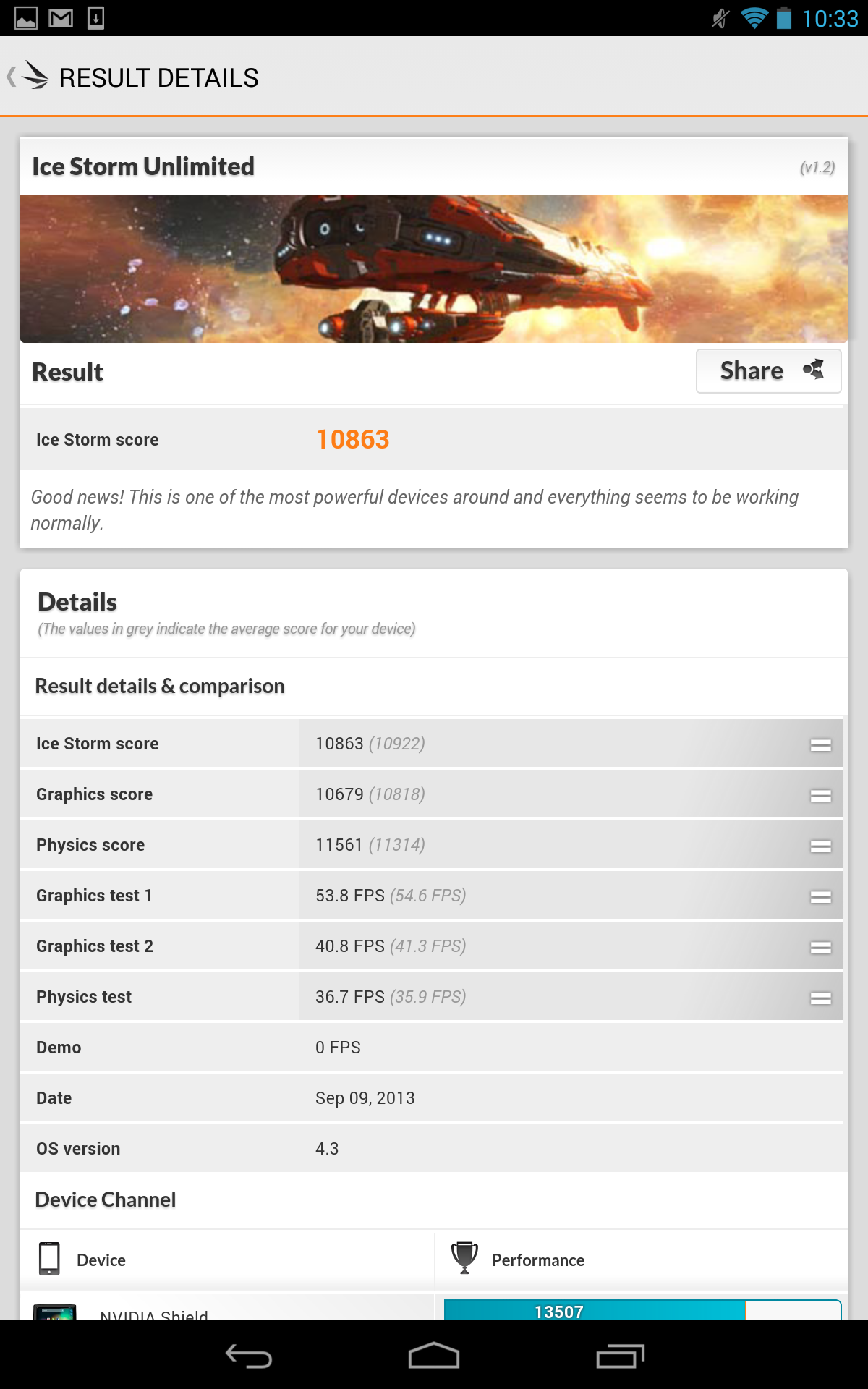Open the Gmail notification icon

(61, 18)
